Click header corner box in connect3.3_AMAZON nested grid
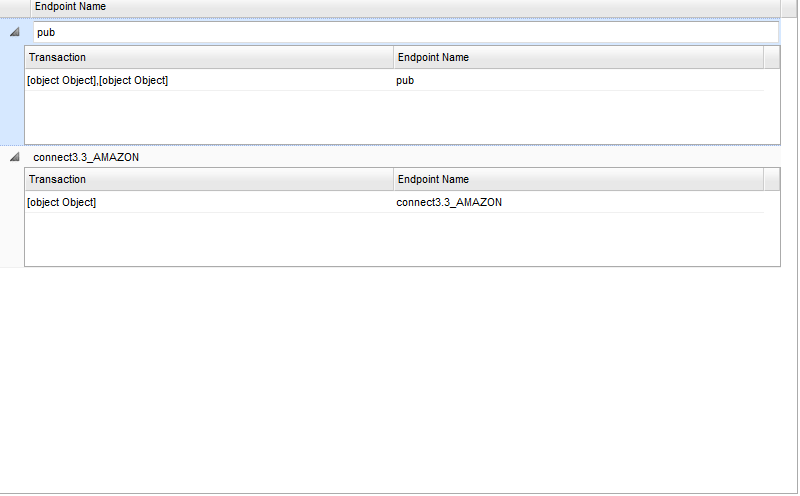The image size is (800, 496). click(x=771, y=180)
